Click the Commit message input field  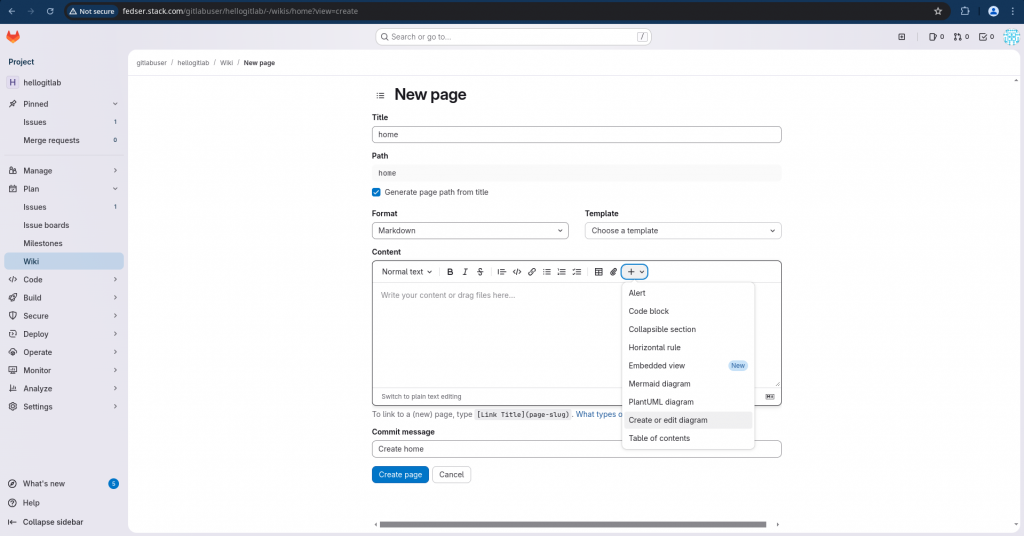pyautogui.click(x=576, y=450)
